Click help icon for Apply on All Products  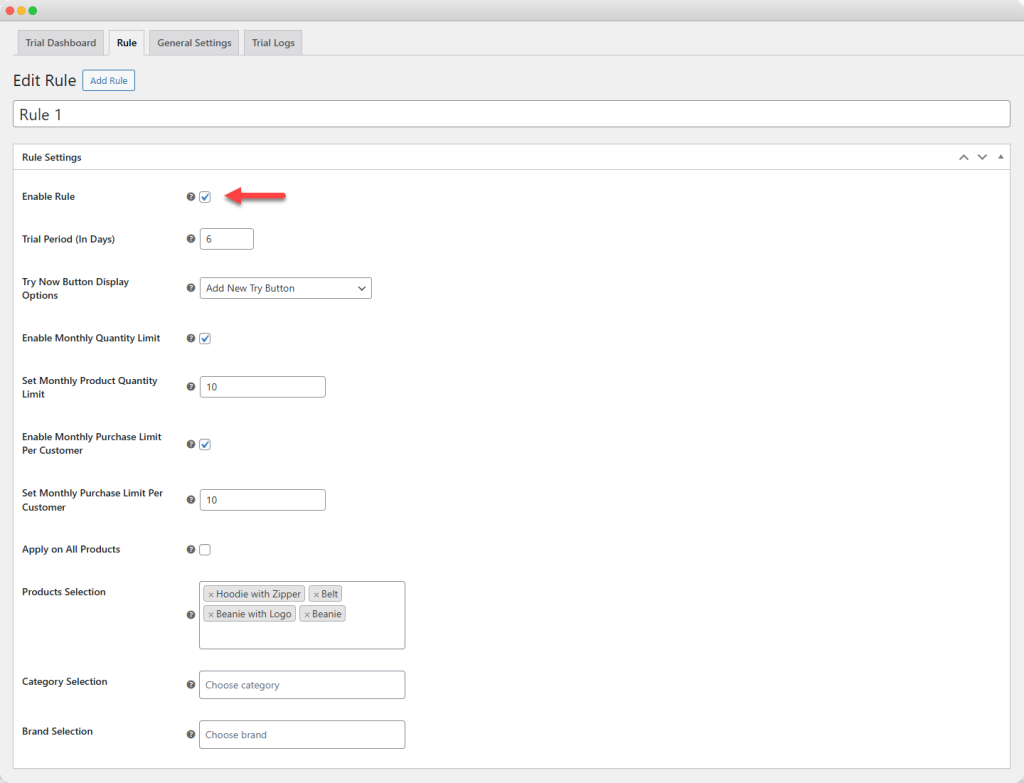tap(191, 550)
